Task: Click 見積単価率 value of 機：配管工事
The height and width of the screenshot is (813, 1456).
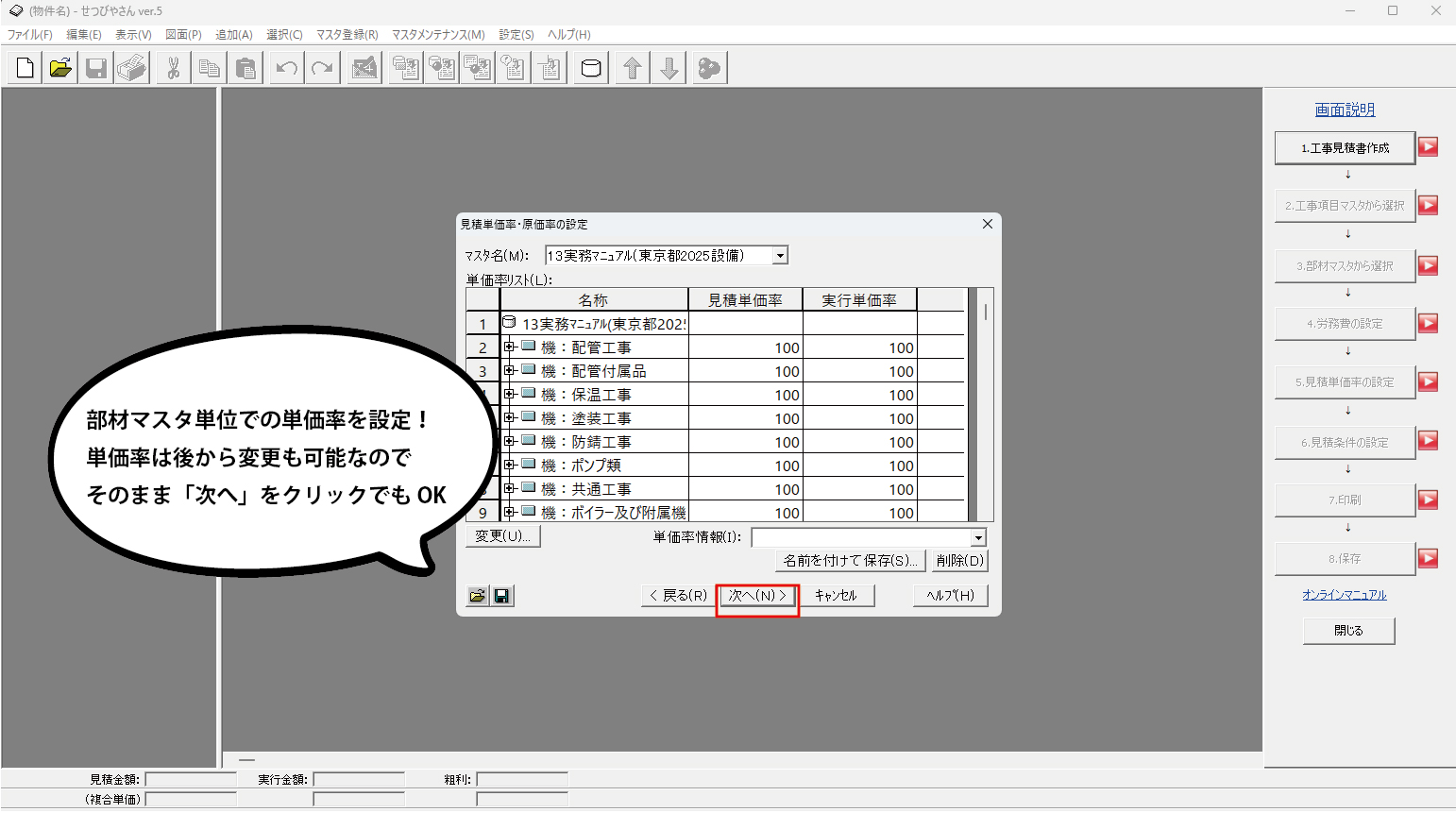Action: (745, 347)
